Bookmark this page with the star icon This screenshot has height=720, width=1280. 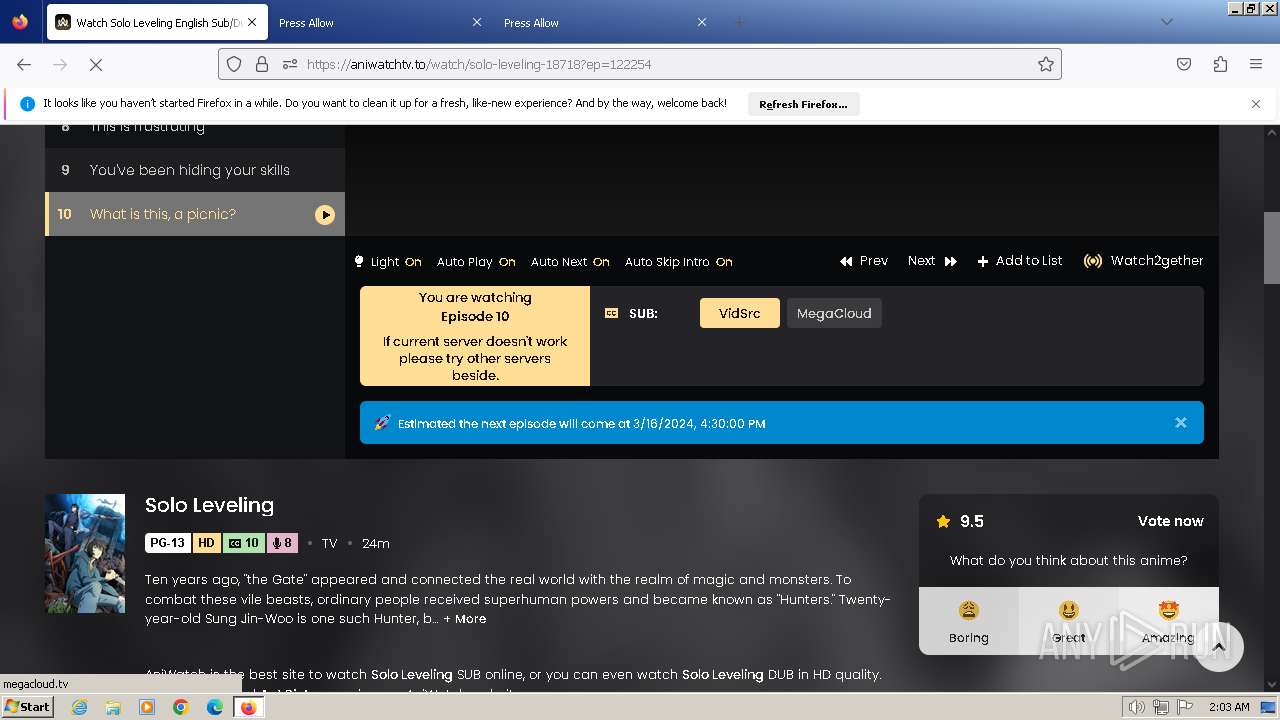tap(1046, 64)
